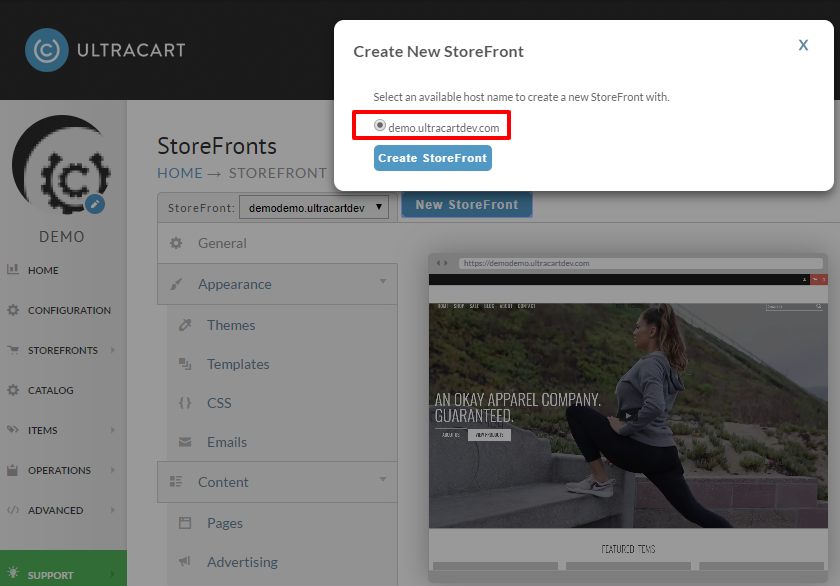Click the Themes eyedropper icon
This screenshot has width=840, height=586.
[185, 325]
